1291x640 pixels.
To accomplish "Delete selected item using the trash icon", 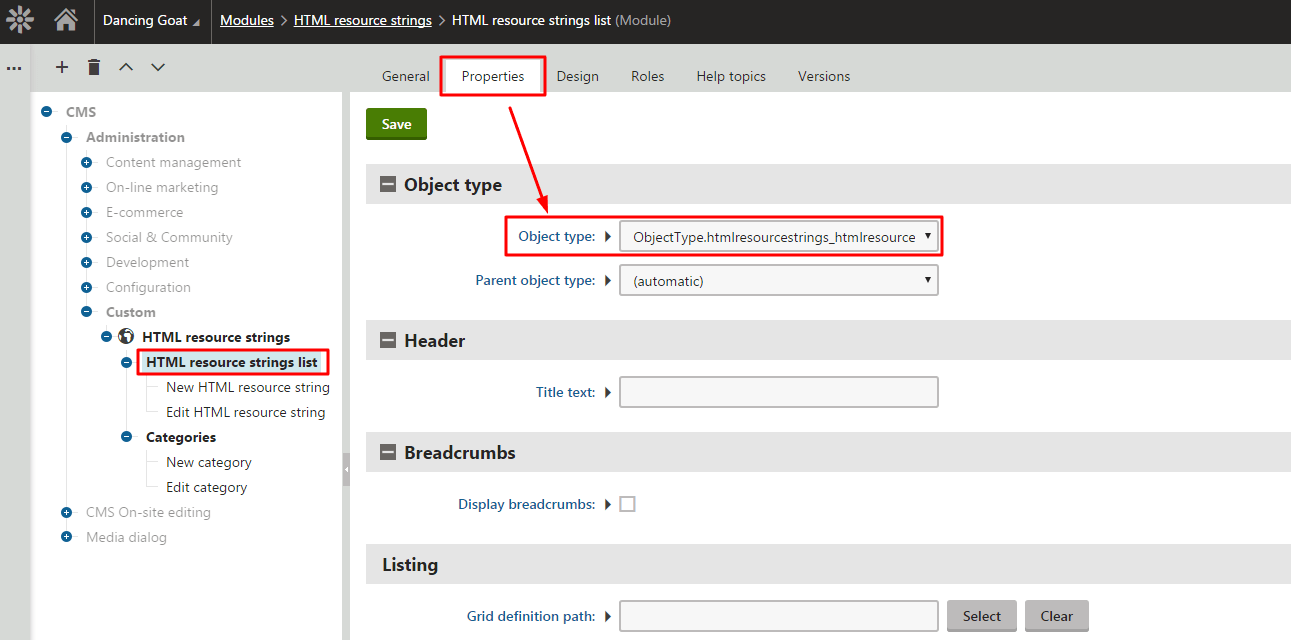I will point(93,67).
